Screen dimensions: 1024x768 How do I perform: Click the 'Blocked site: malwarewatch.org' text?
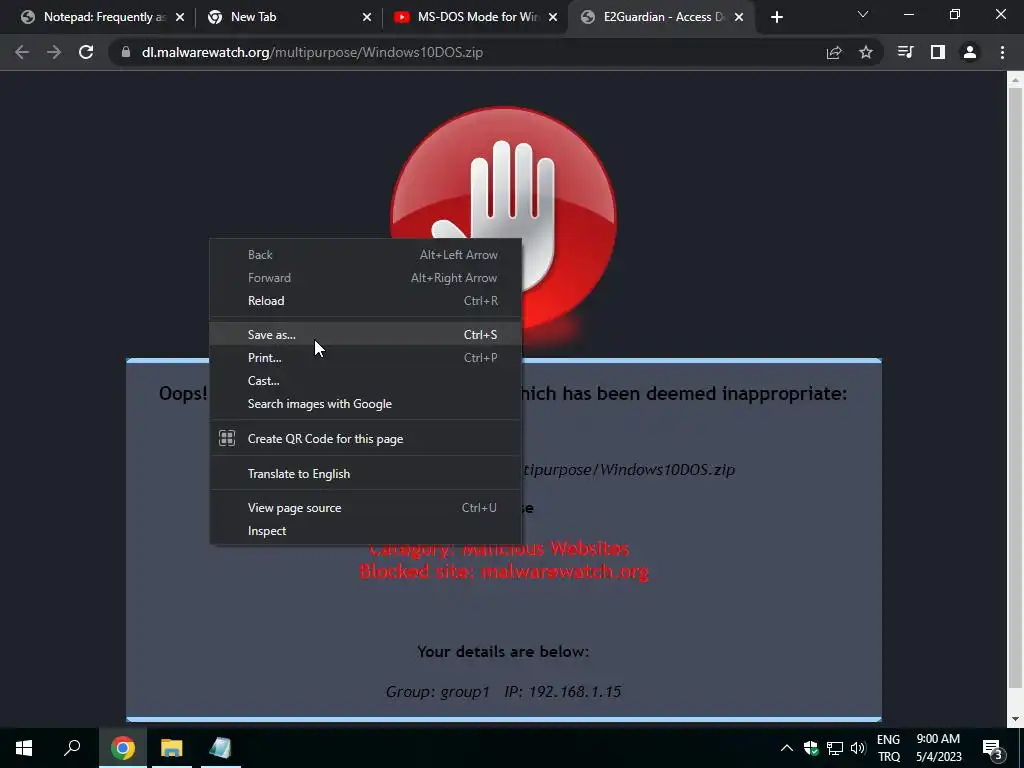[x=504, y=571]
